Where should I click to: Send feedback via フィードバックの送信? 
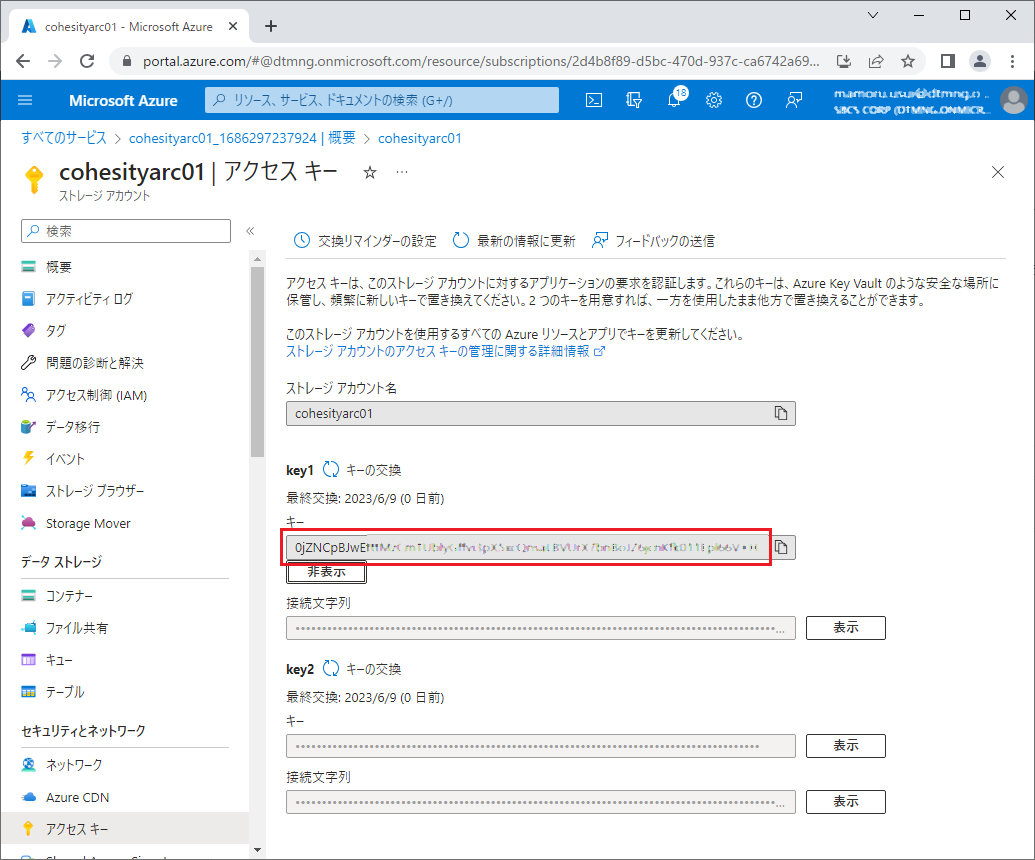[x=653, y=241]
